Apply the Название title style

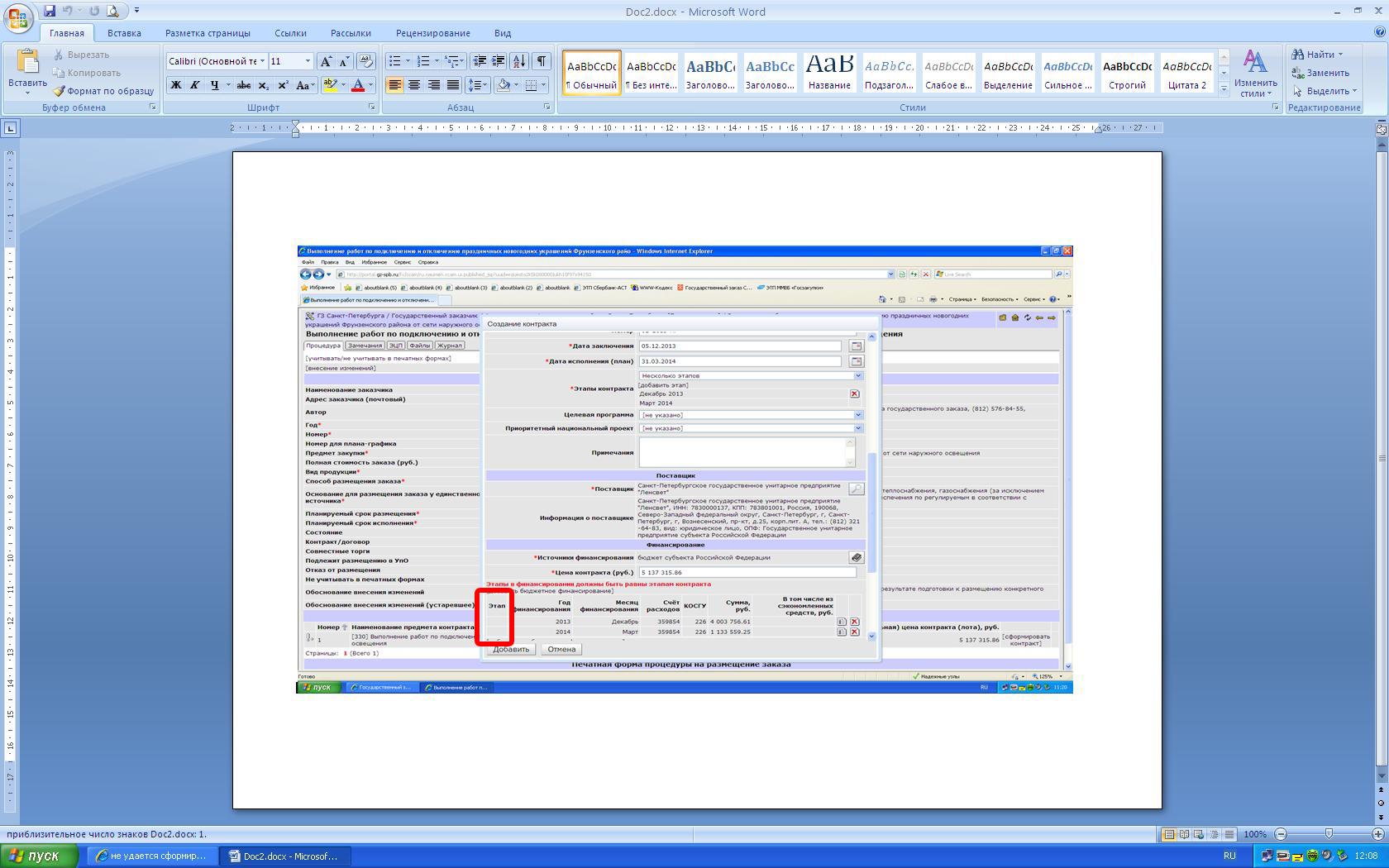(x=829, y=73)
